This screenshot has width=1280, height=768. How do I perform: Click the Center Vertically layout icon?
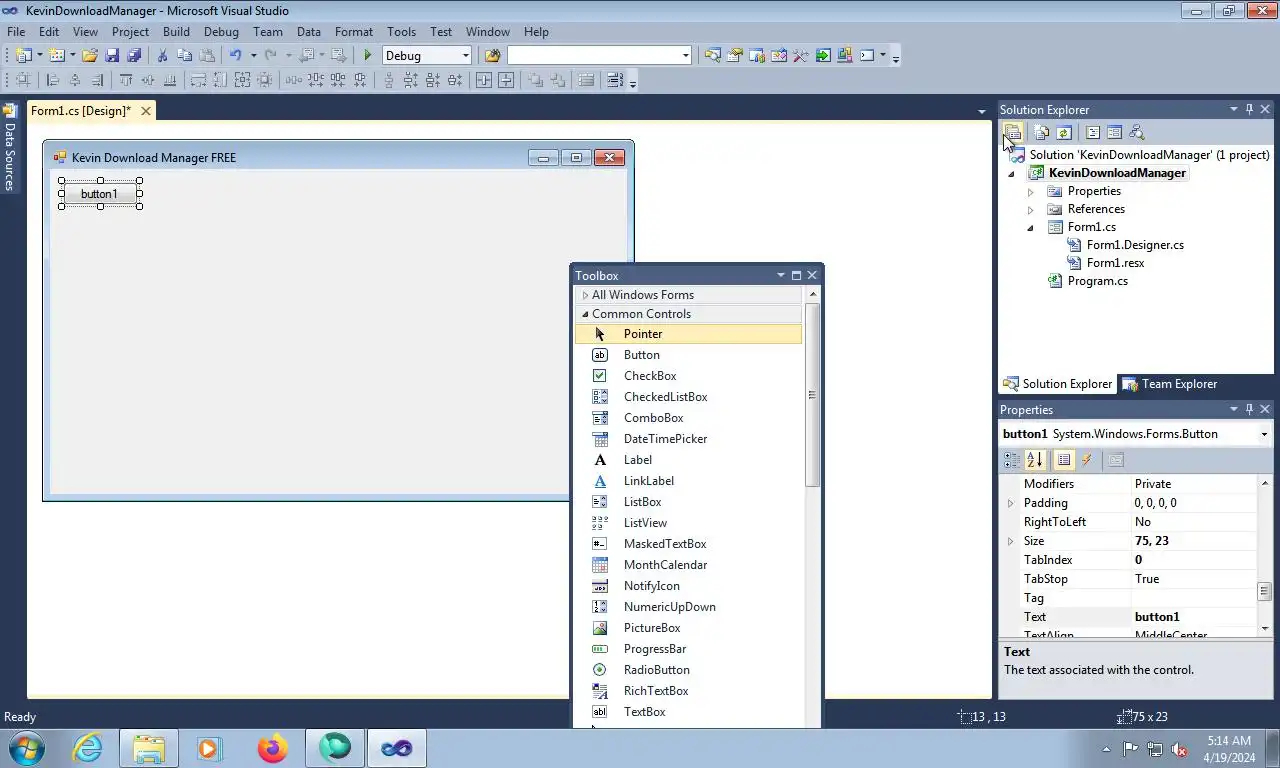click(506, 81)
